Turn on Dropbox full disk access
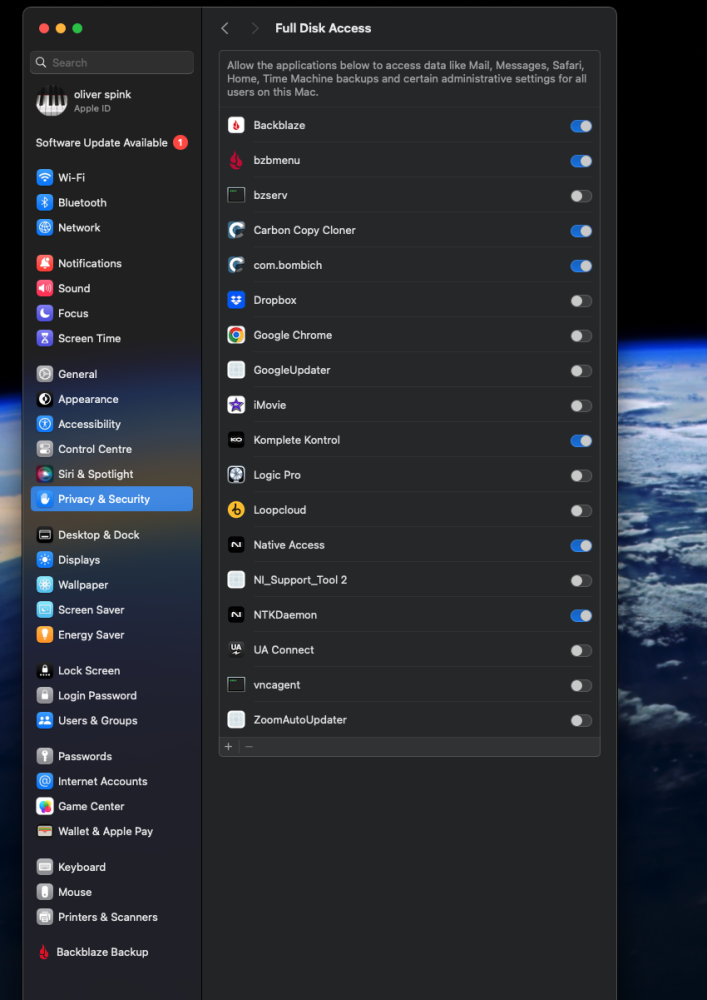 [581, 301]
